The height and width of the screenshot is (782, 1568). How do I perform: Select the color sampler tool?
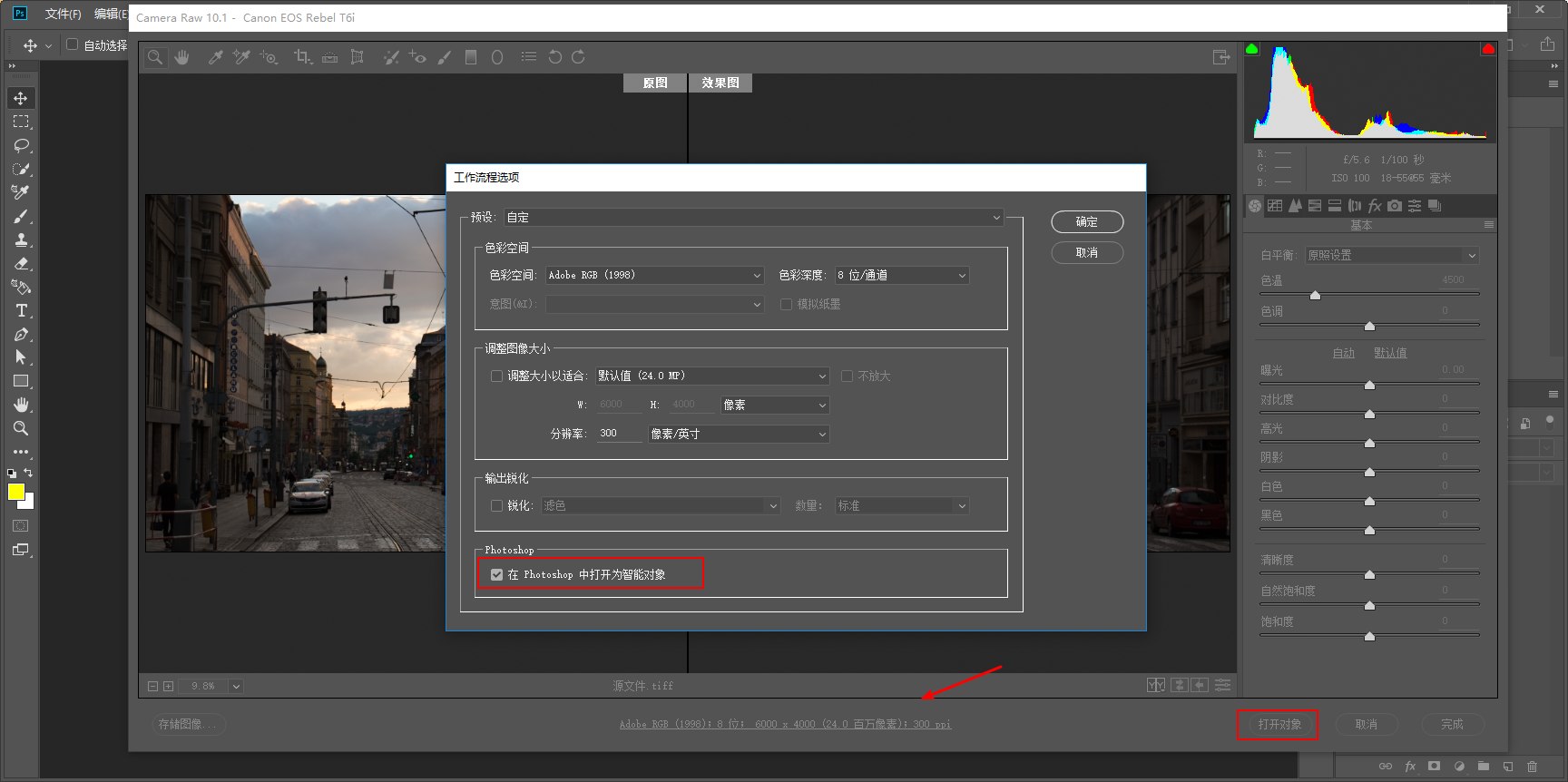tap(241, 57)
